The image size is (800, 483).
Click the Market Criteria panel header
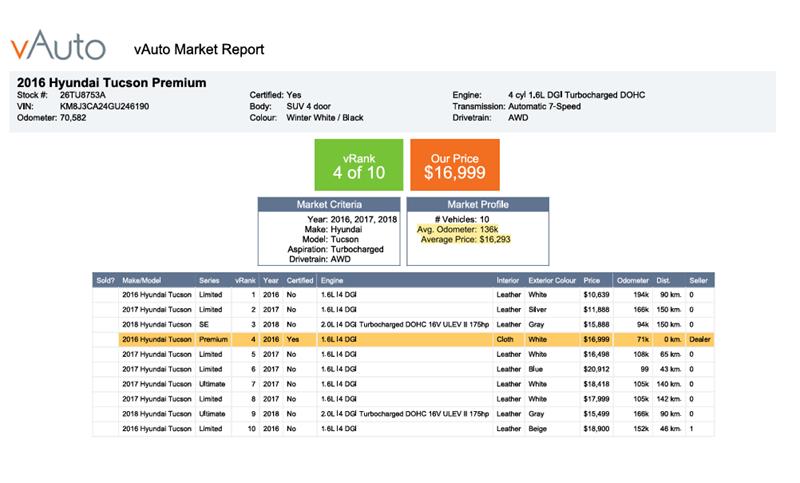click(329, 205)
